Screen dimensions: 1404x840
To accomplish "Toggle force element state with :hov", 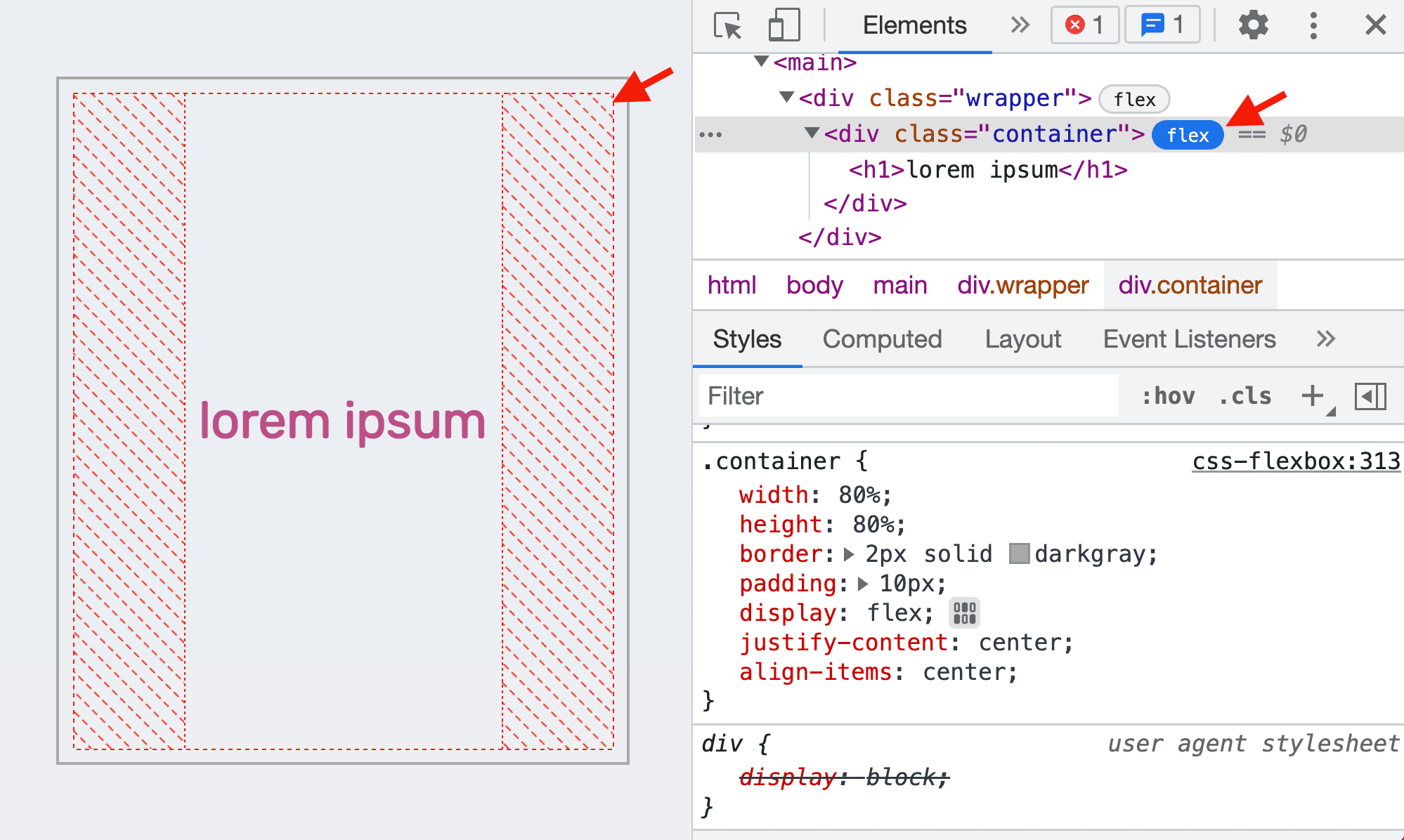I will (1164, 395).
